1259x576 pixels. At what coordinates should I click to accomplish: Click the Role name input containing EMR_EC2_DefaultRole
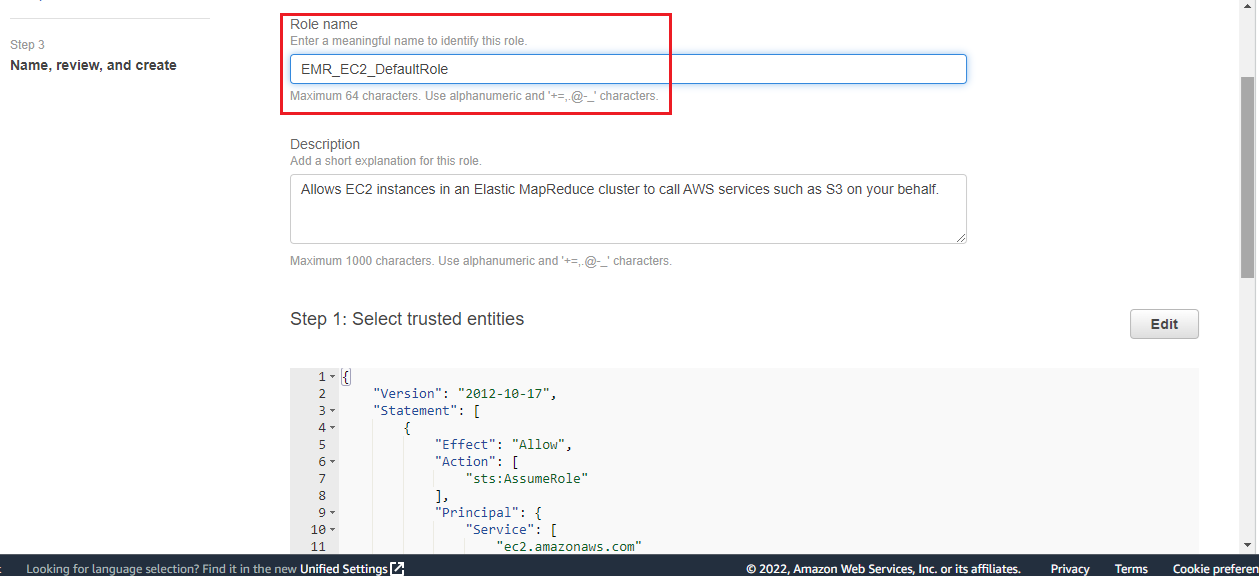[628, 68]
